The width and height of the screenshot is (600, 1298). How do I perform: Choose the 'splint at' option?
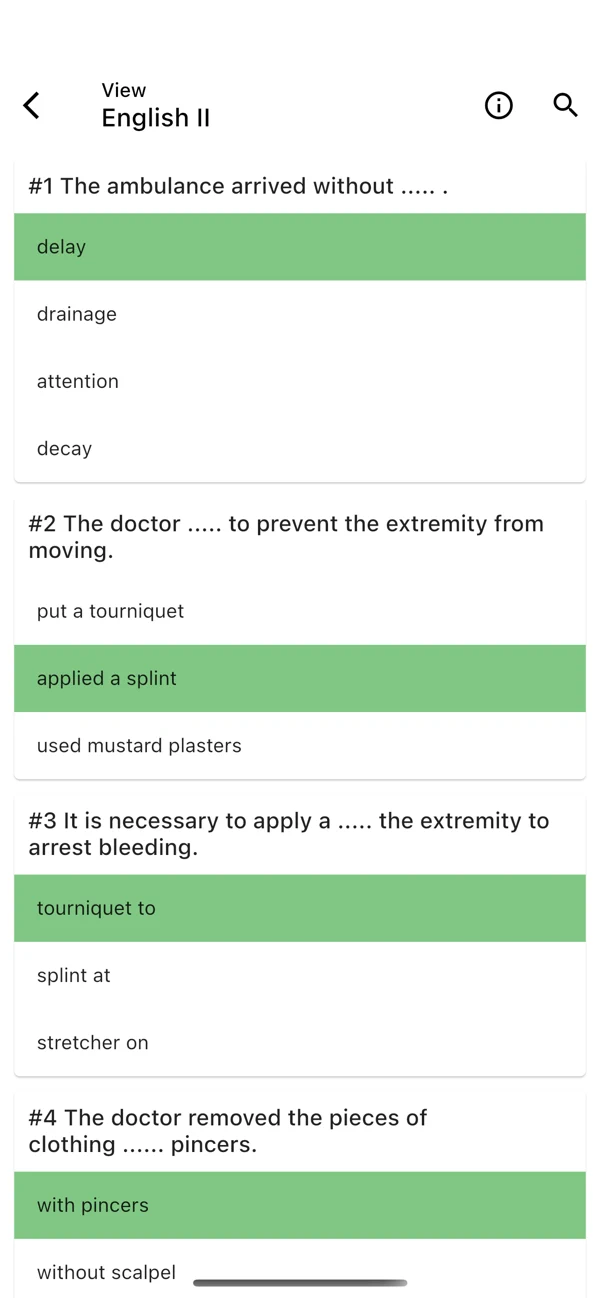coord(300,975)
